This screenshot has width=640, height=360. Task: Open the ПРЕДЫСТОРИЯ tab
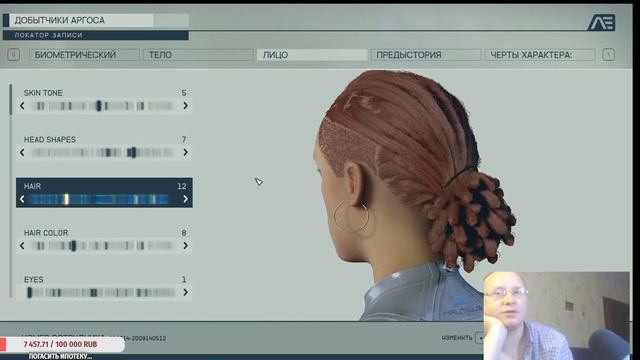pyautogui.click(x=426, y=55)
